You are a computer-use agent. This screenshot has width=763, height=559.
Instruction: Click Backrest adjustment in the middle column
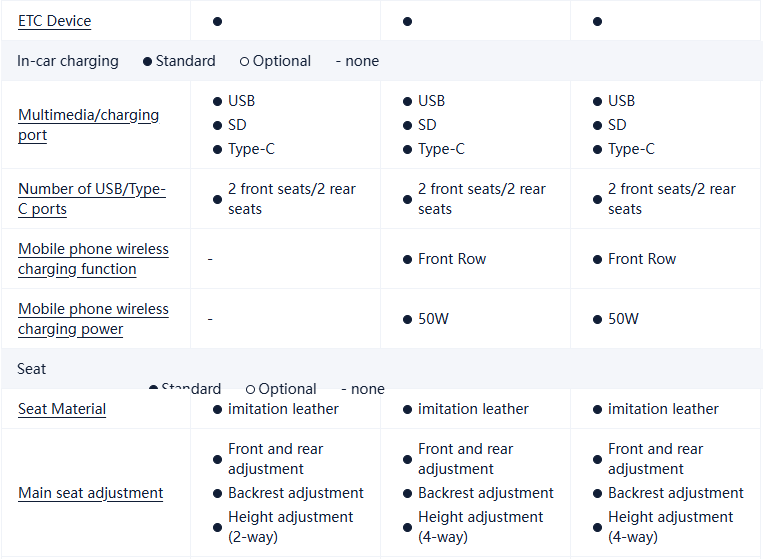click(485, 493)
